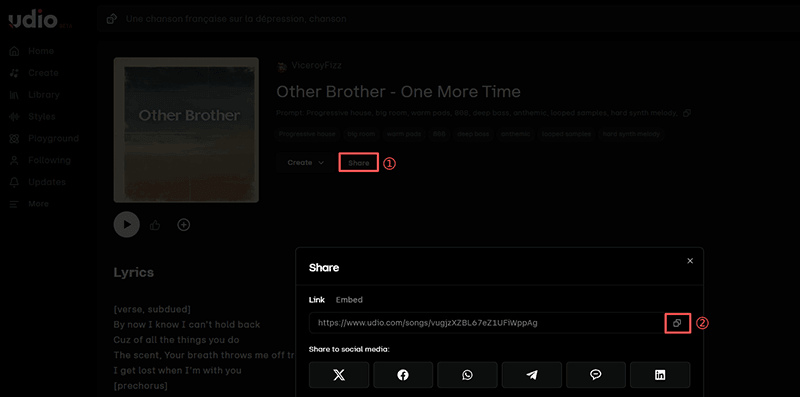Click the Following person icon

coord(14,160)
